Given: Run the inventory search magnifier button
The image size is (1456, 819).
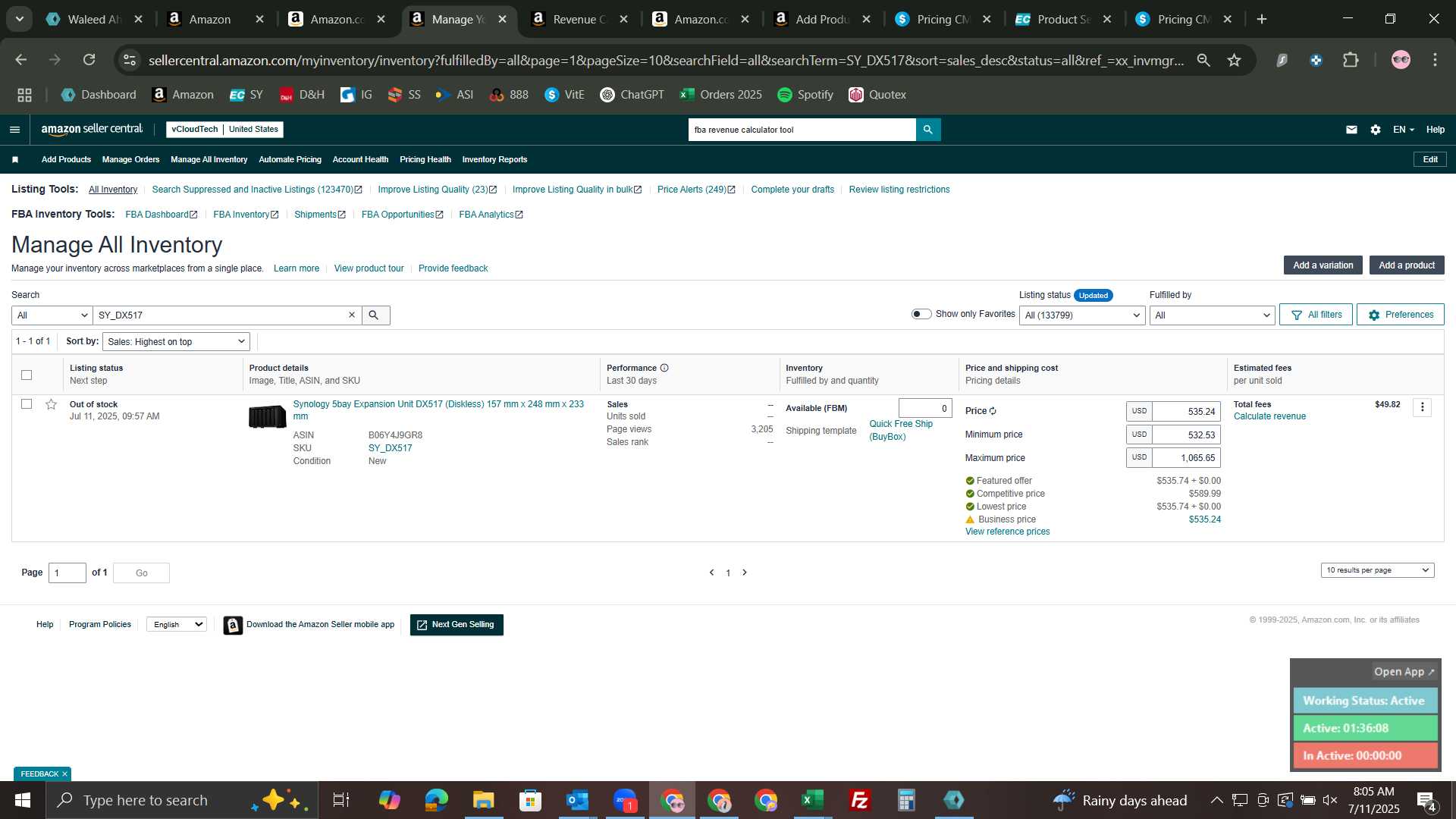Looking at the screenshot, I should coord(374,315).
